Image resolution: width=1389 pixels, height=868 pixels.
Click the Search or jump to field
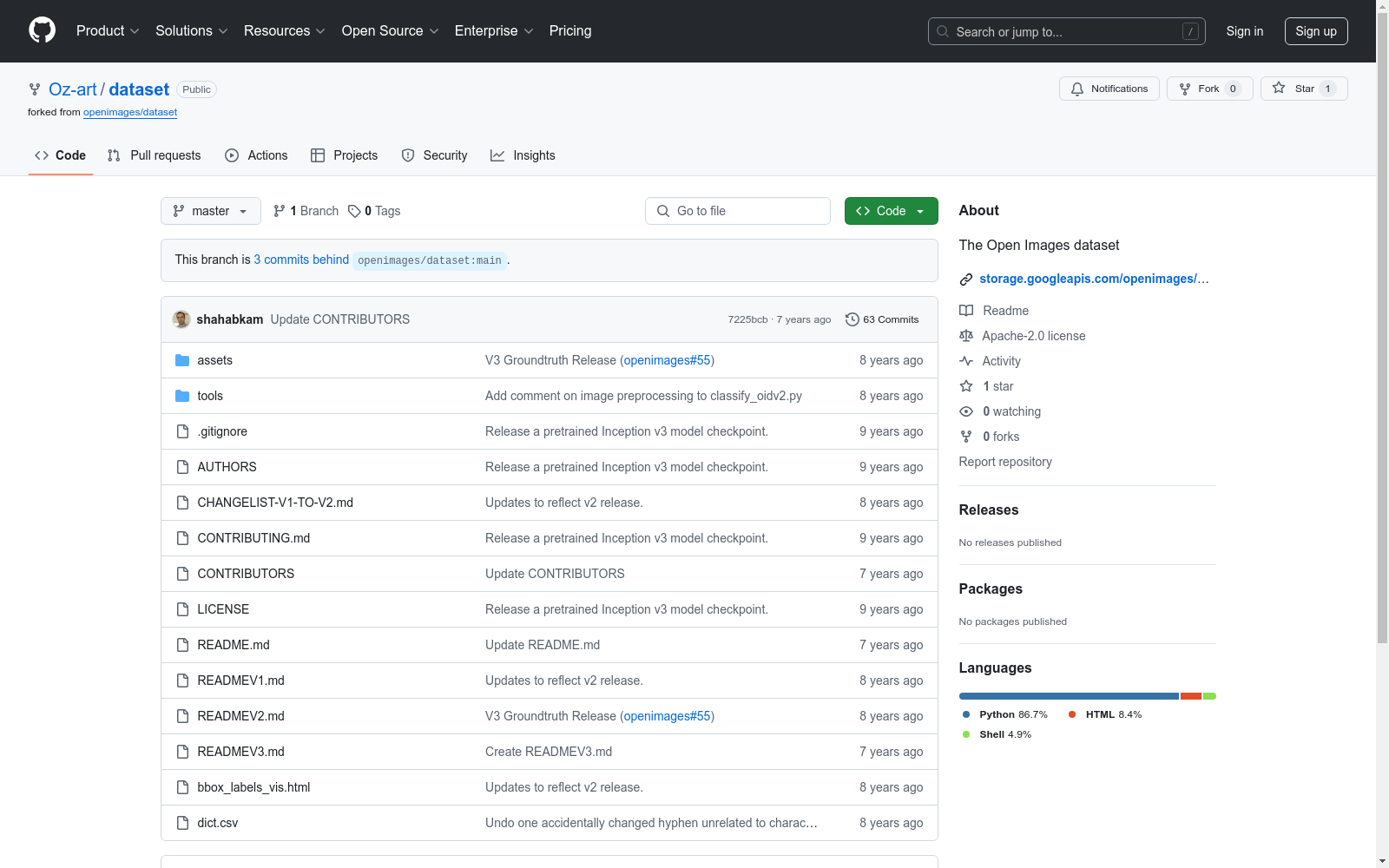click(1067, 31)
